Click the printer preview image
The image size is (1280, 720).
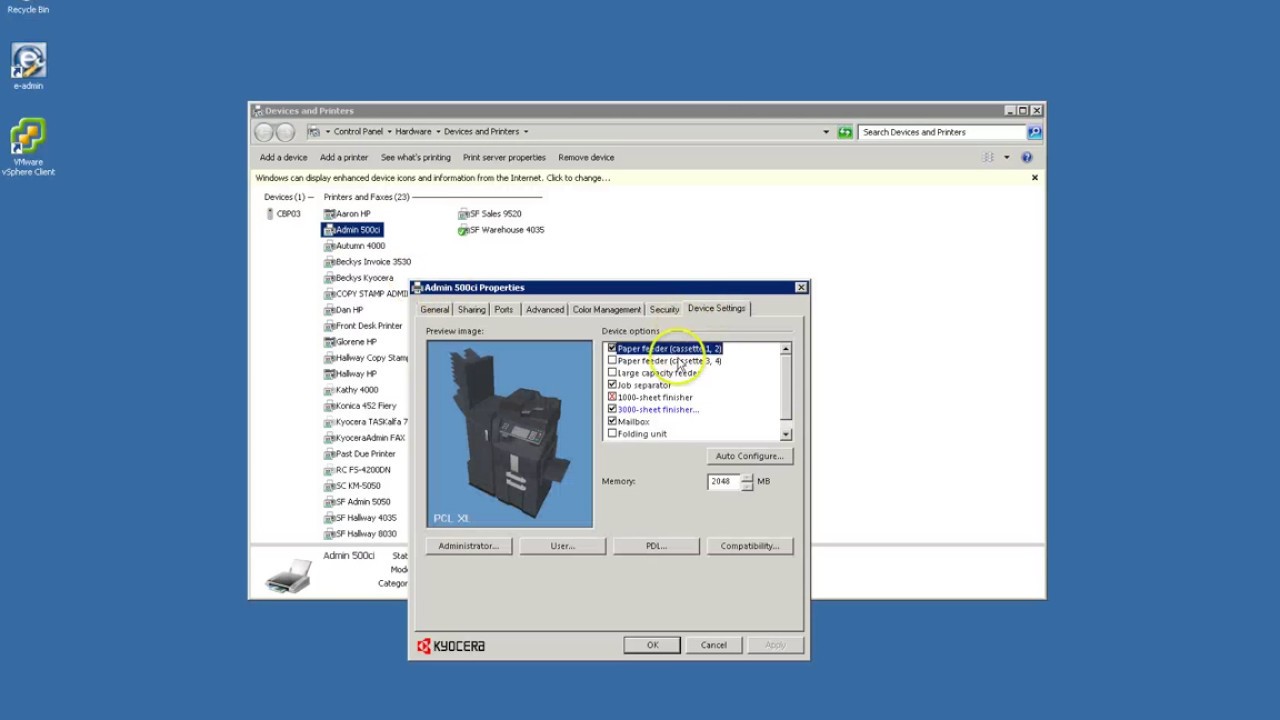tap(509, 433)
